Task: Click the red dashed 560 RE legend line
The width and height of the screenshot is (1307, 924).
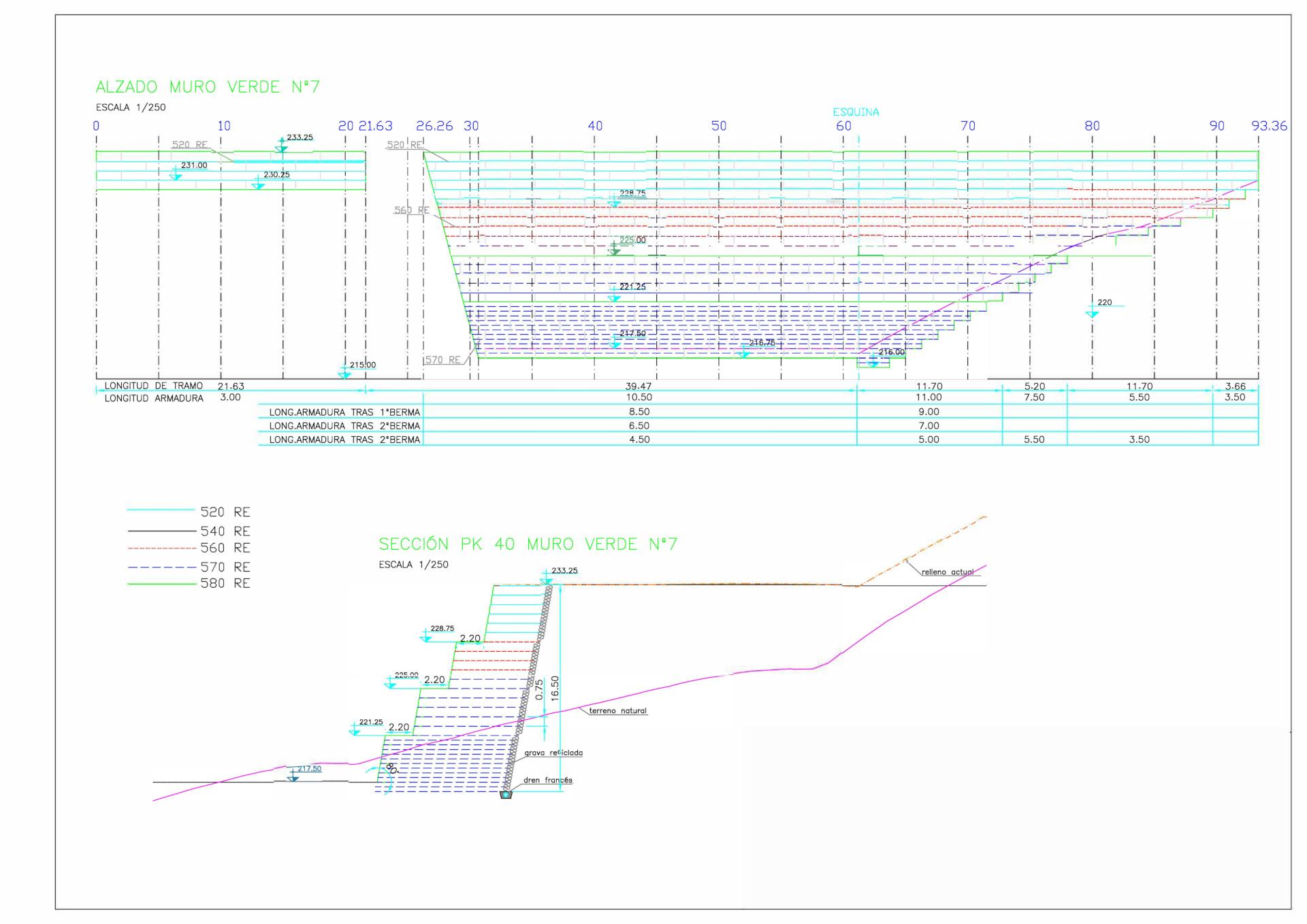Action: 161,548
